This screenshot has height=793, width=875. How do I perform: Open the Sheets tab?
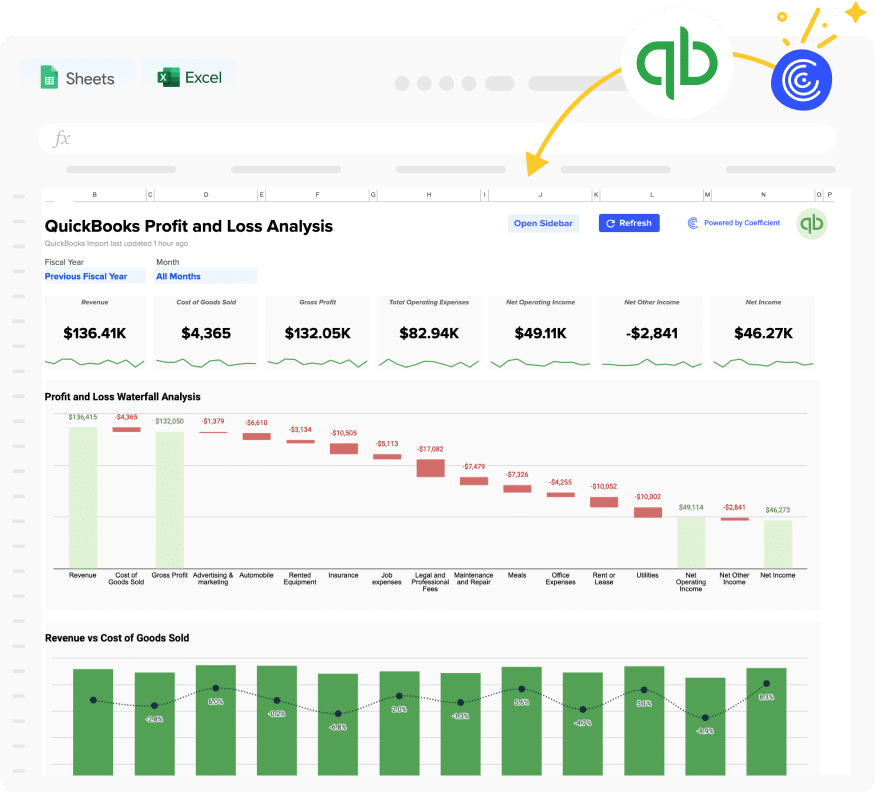pos(78,78)
